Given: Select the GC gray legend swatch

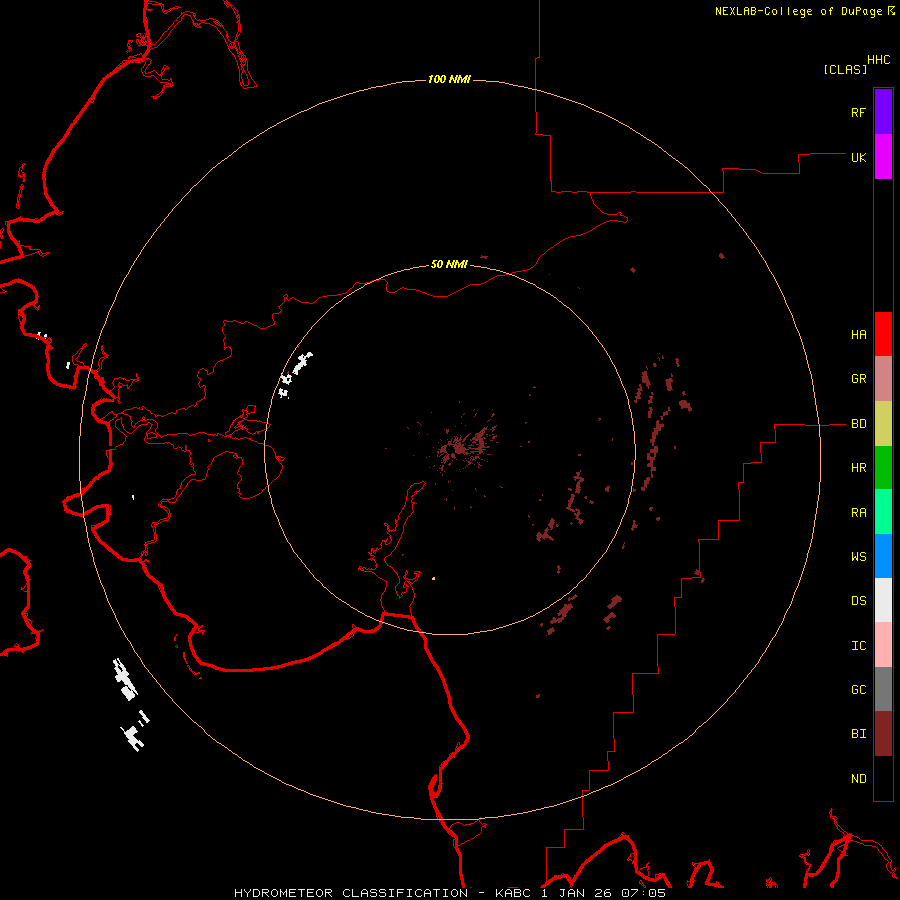Looking at the screenshot, I should click(883, 689).
